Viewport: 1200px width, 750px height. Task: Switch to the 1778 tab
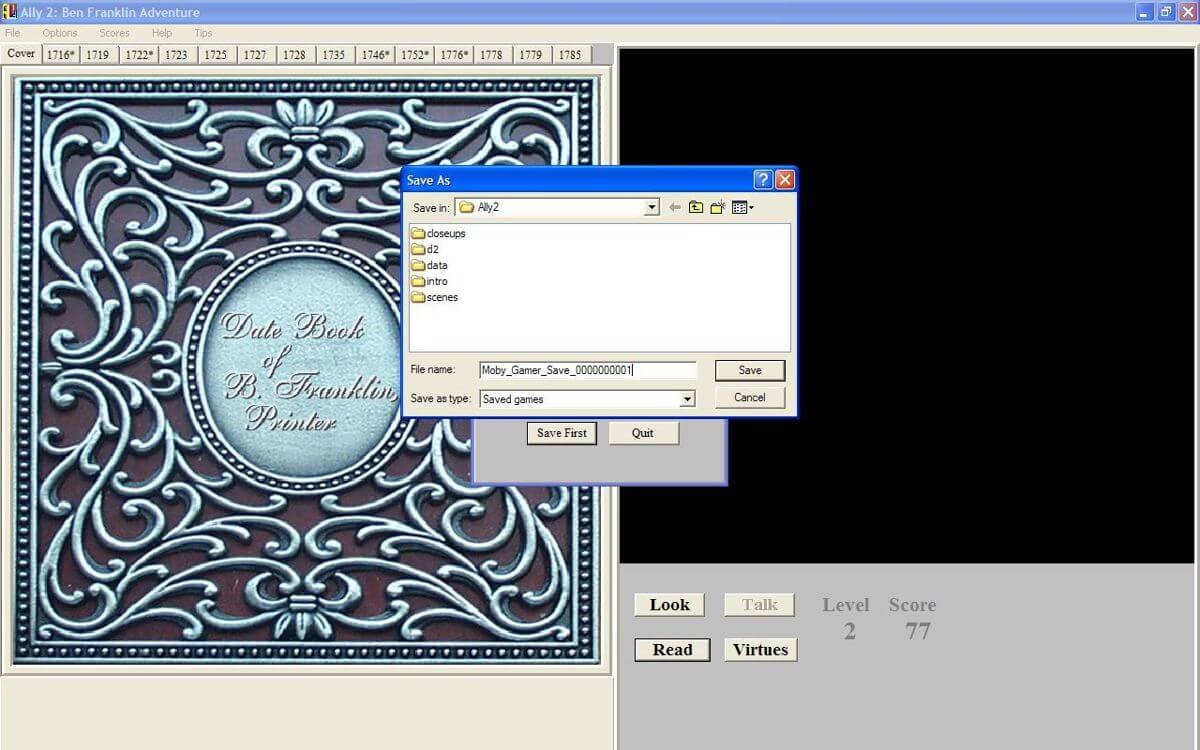pyautogui.click(x=491, y=55)
